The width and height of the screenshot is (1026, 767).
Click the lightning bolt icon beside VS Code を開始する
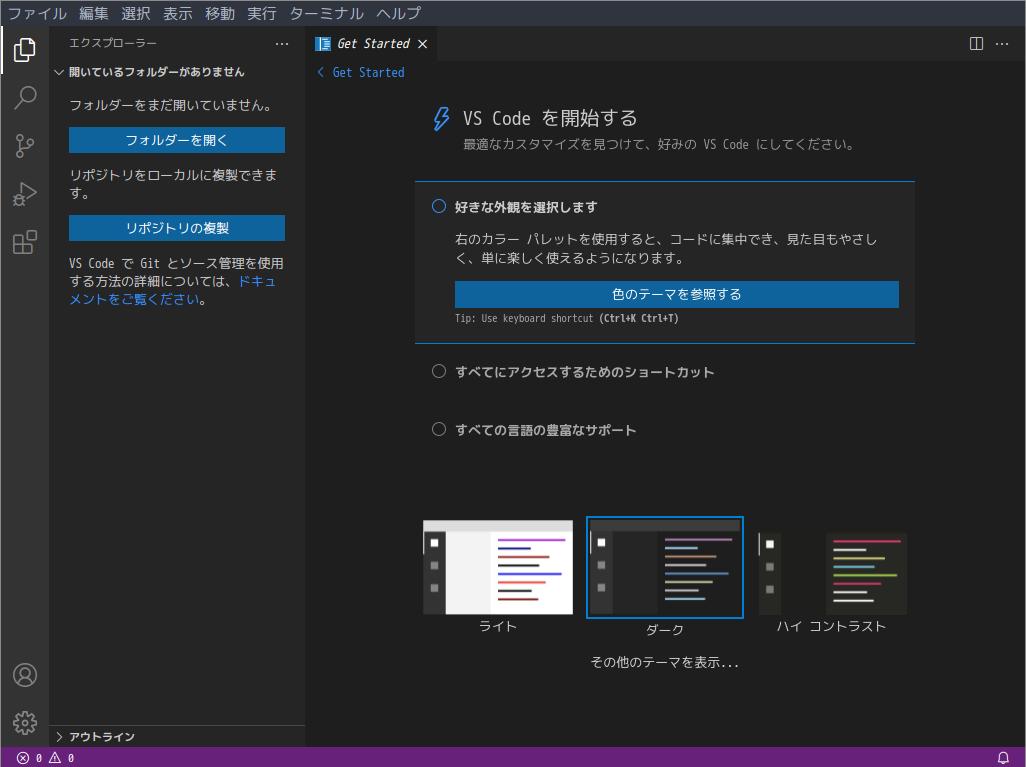441,119
